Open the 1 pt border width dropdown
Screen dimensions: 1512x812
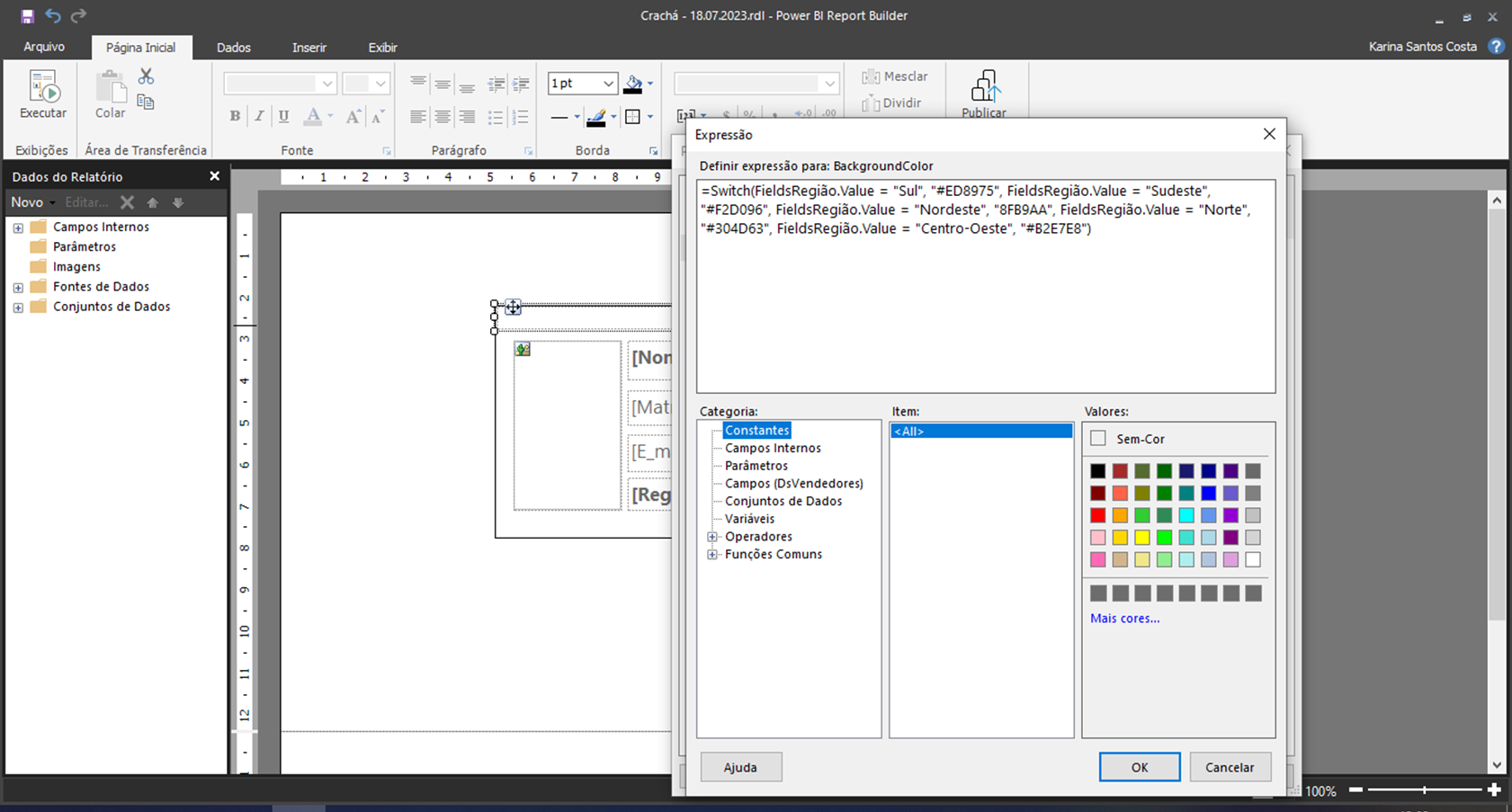pos(609,84)
